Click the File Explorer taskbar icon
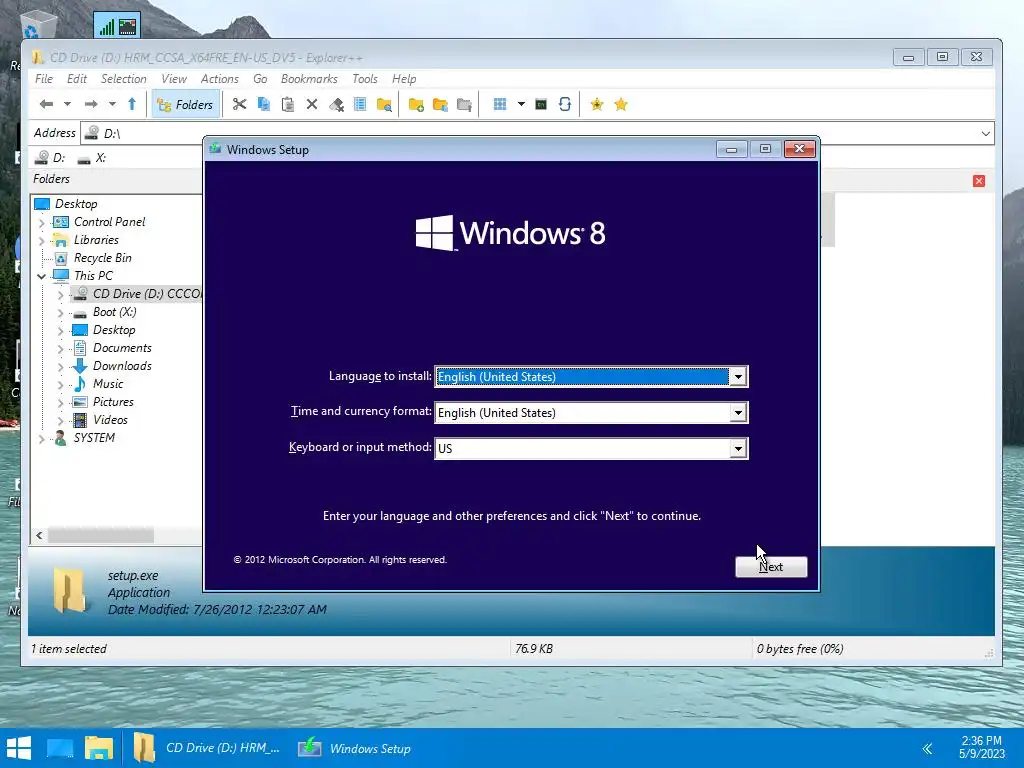 99,748
